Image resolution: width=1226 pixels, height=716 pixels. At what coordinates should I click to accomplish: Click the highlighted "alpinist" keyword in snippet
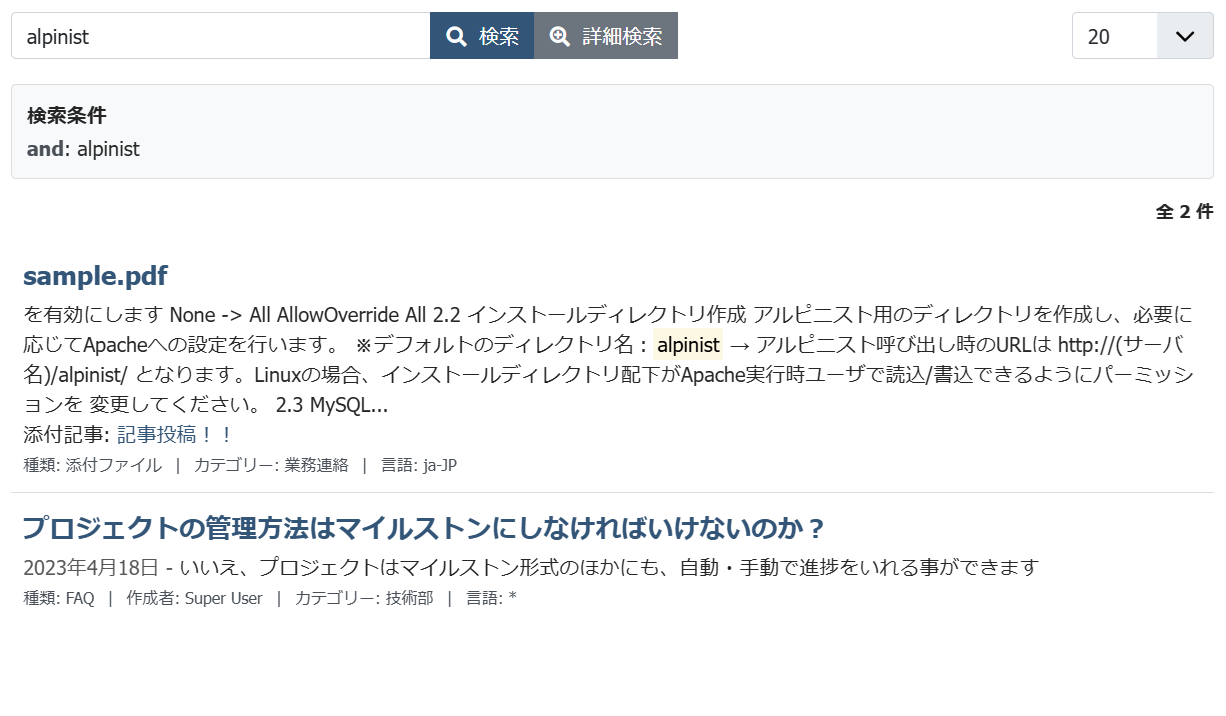[x=688, y=345]
